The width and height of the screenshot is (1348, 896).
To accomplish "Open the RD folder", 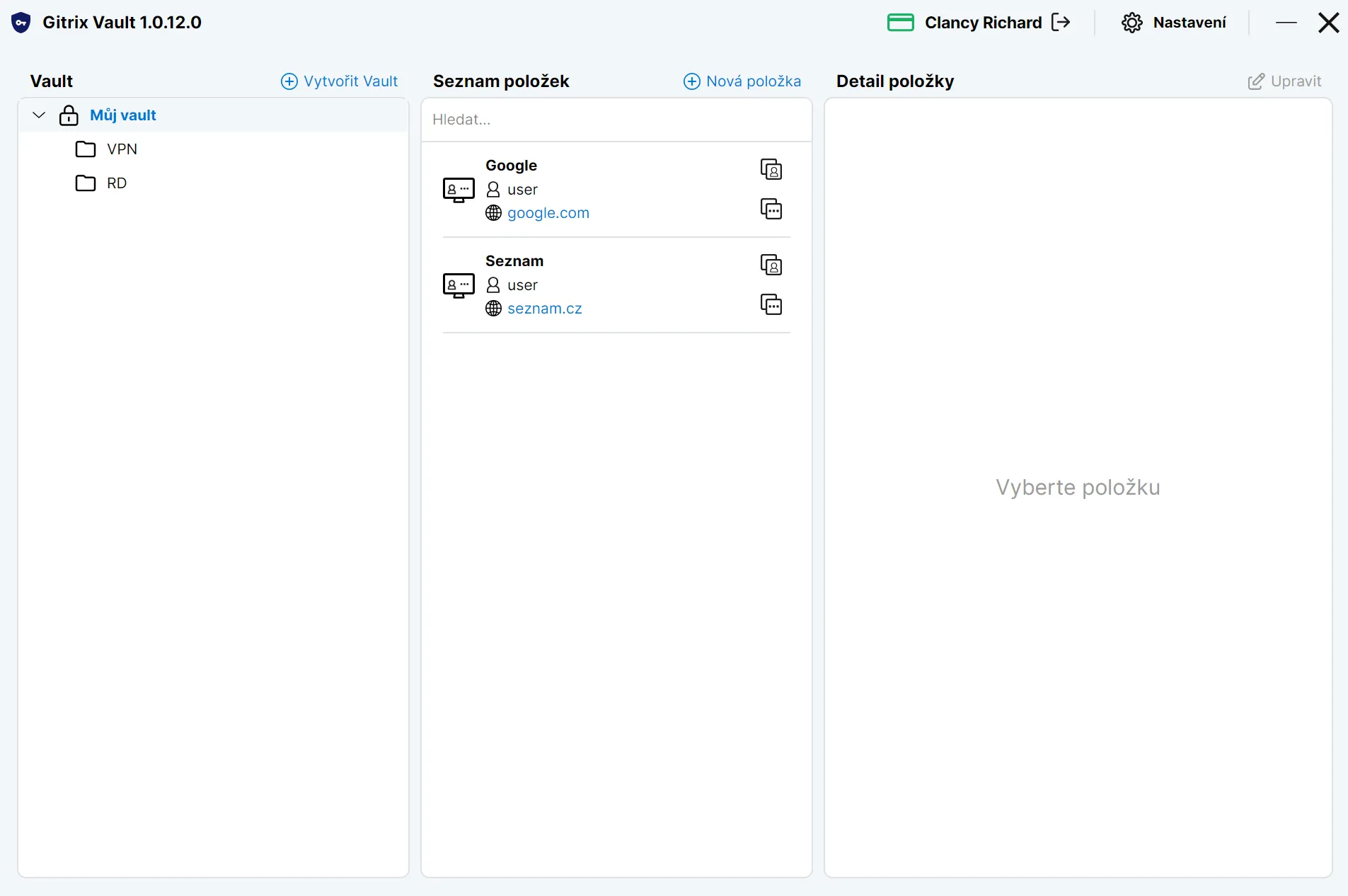I will (x=117, y=183).
